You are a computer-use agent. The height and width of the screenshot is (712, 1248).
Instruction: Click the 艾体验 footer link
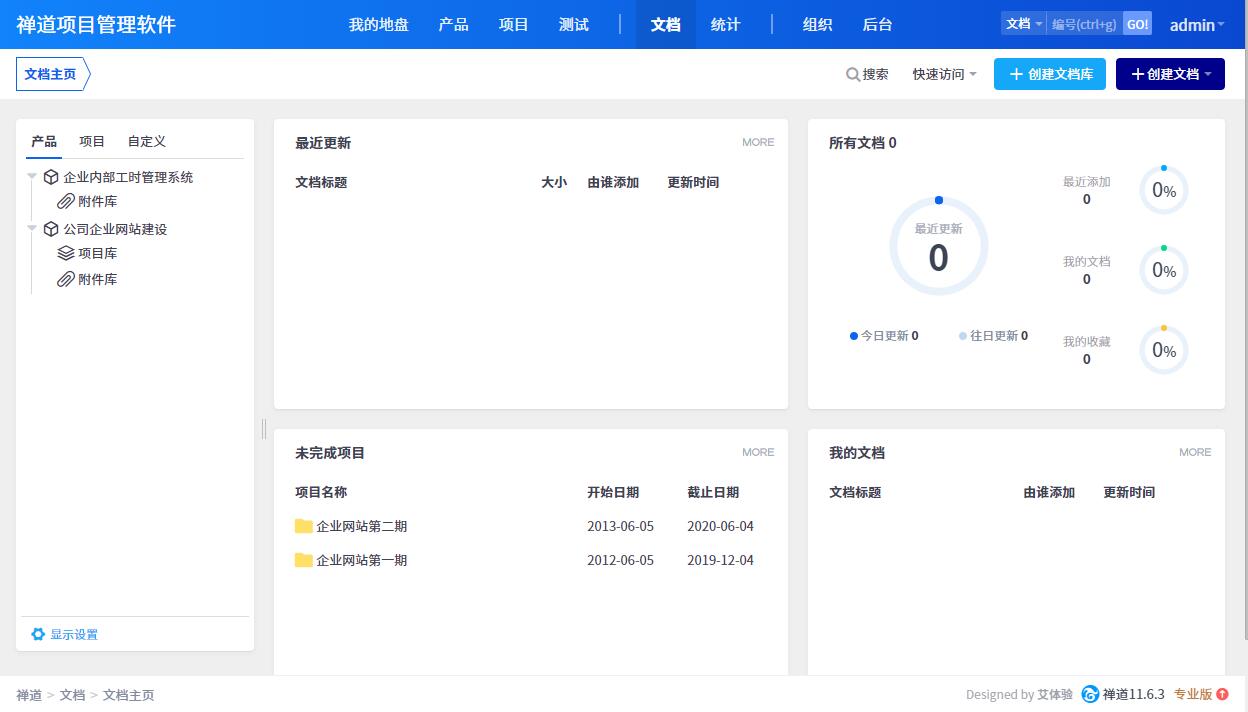pyautogui.click(x=1055, y=694)
